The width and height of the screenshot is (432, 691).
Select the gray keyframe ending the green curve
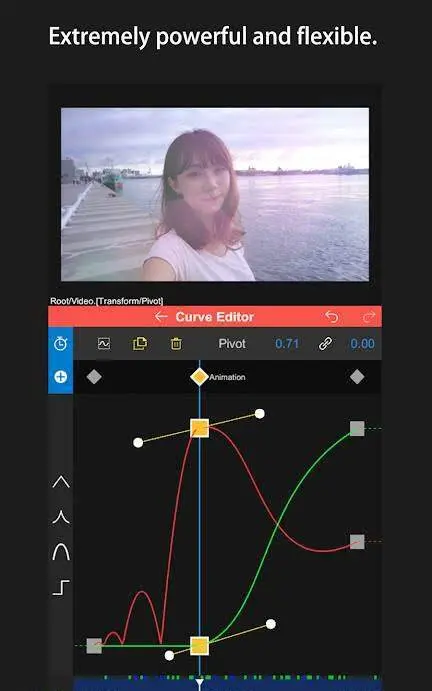click(x=357, y=428)
